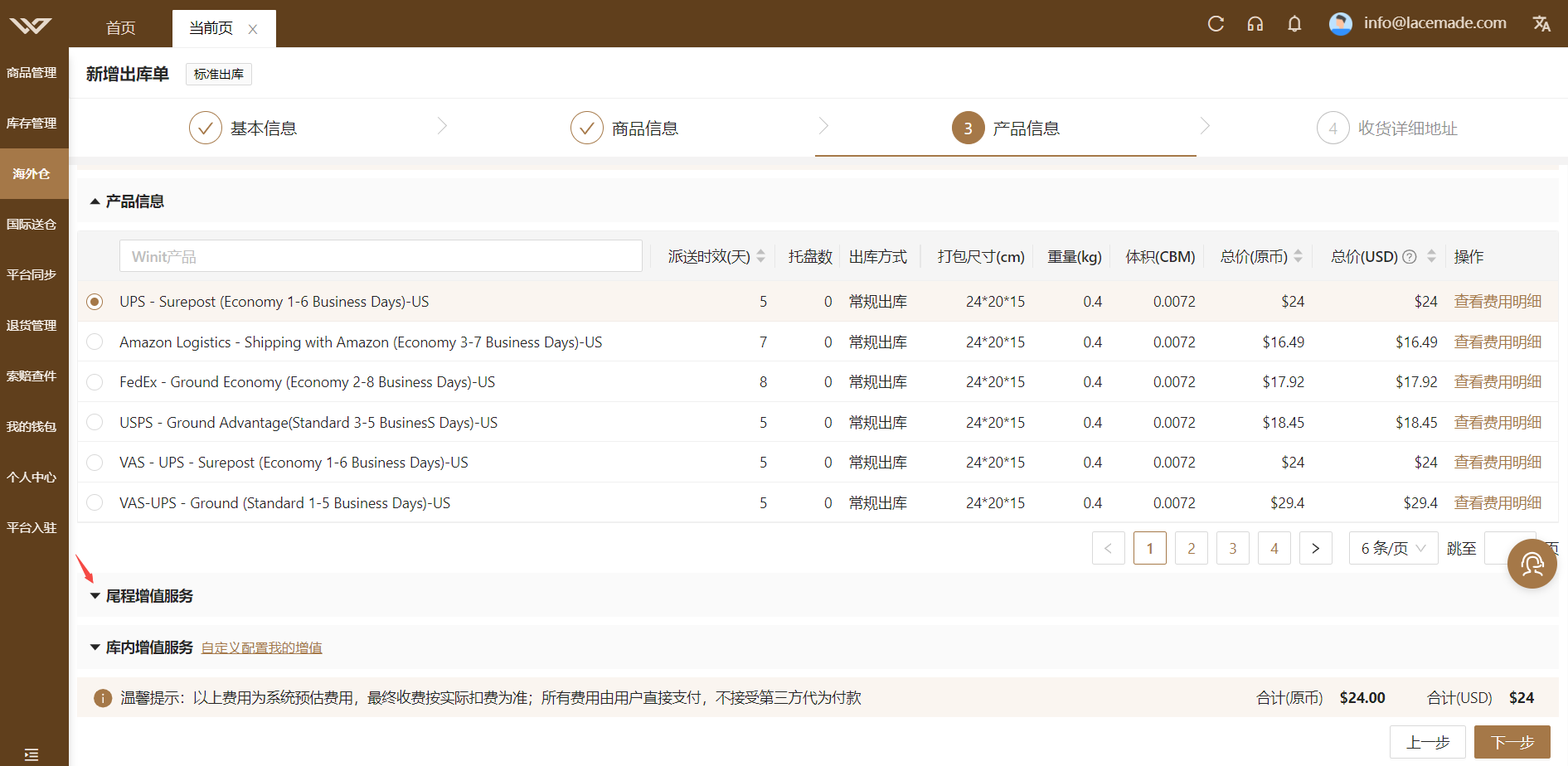Image resolution: width=1568 pixels, height=766 pixels.
Task: Click completed 商品信息 step checkmark
Action: pos(587,128)
